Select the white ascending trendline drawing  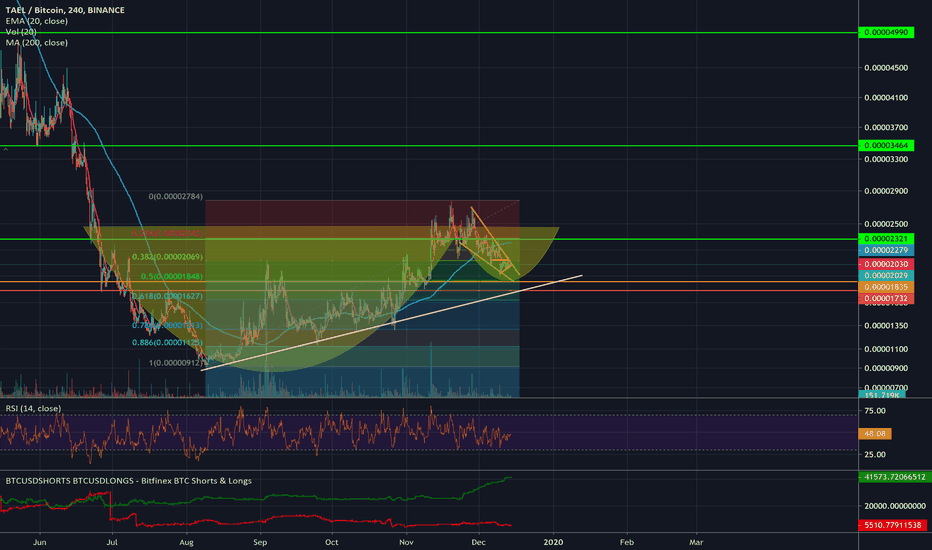[x=392, y=323]
